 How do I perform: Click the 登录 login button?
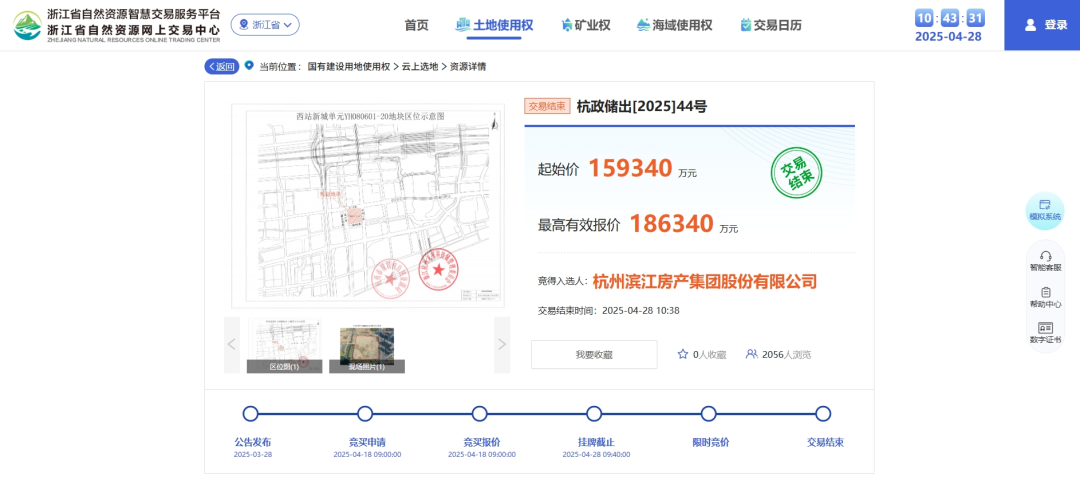1041,25
